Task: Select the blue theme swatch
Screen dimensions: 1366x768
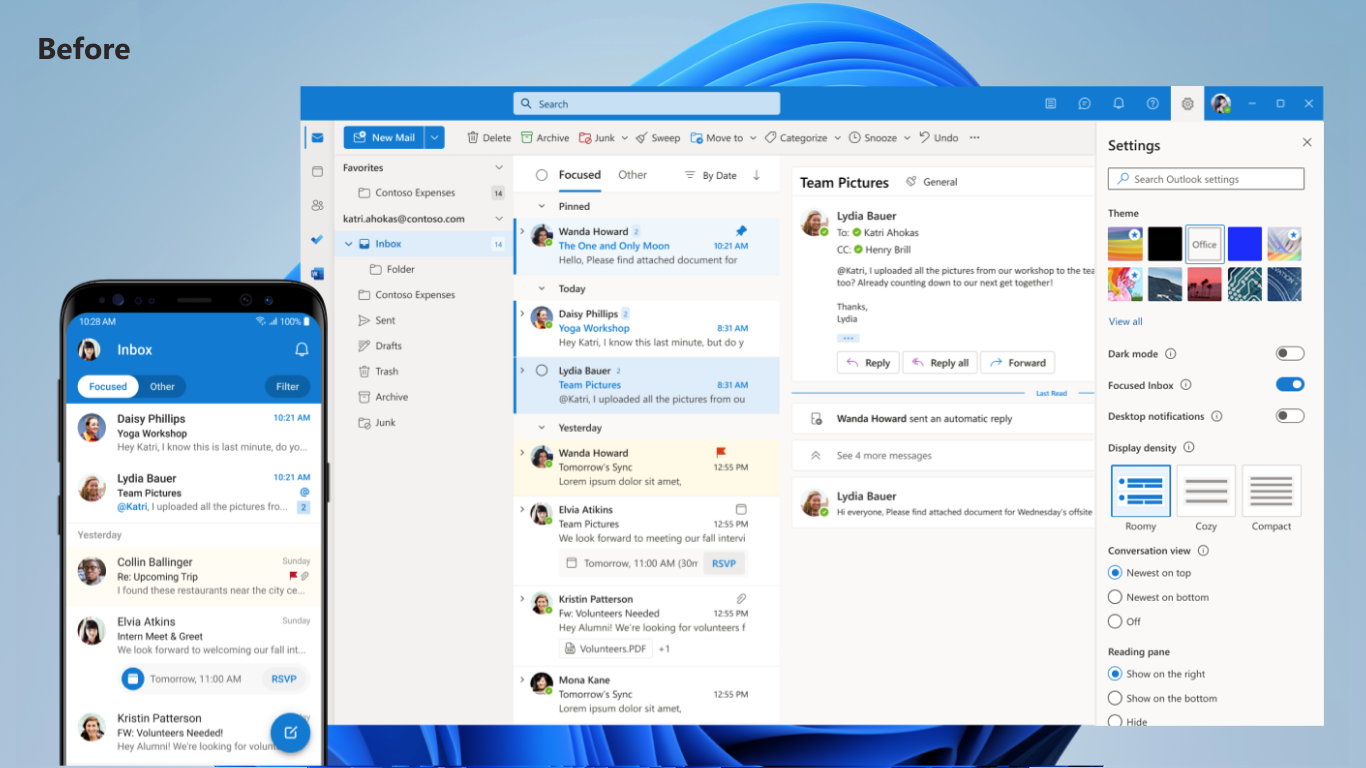Action: 1245,244
